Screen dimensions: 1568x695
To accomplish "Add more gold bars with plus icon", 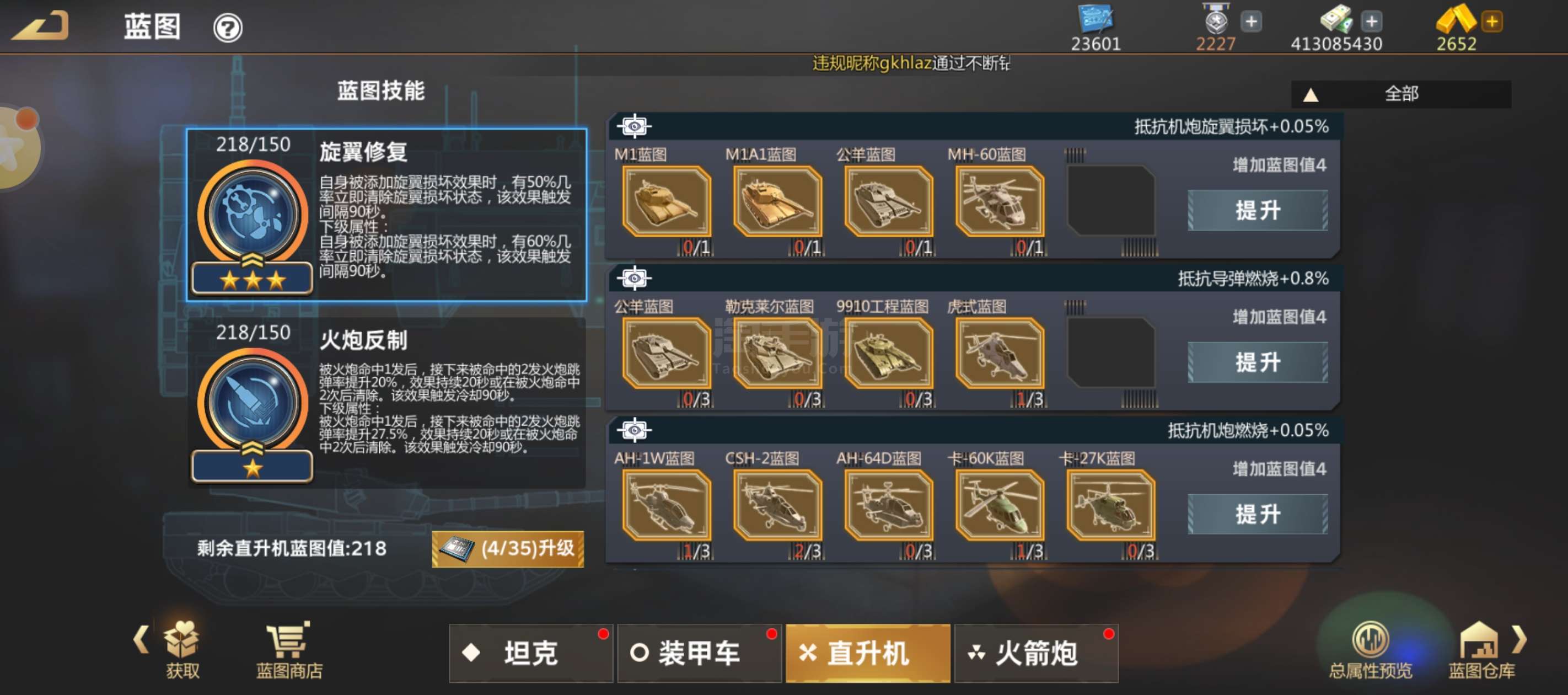I will coord(1492,22).
